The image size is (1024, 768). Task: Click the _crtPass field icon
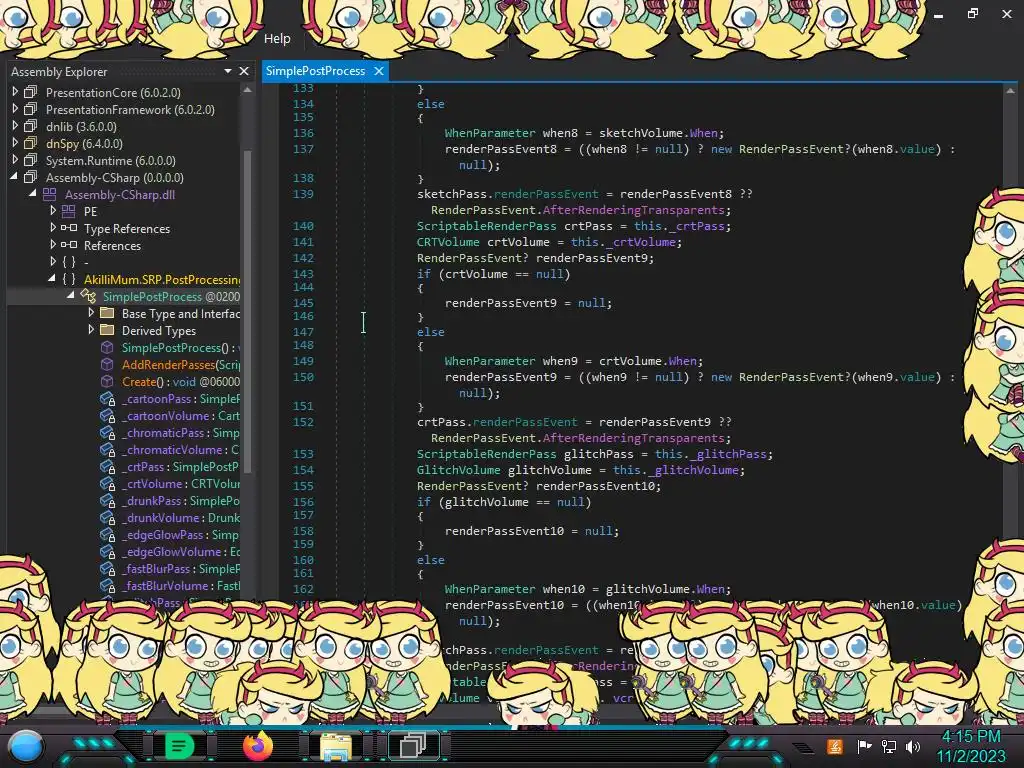(x=108, y=466)
